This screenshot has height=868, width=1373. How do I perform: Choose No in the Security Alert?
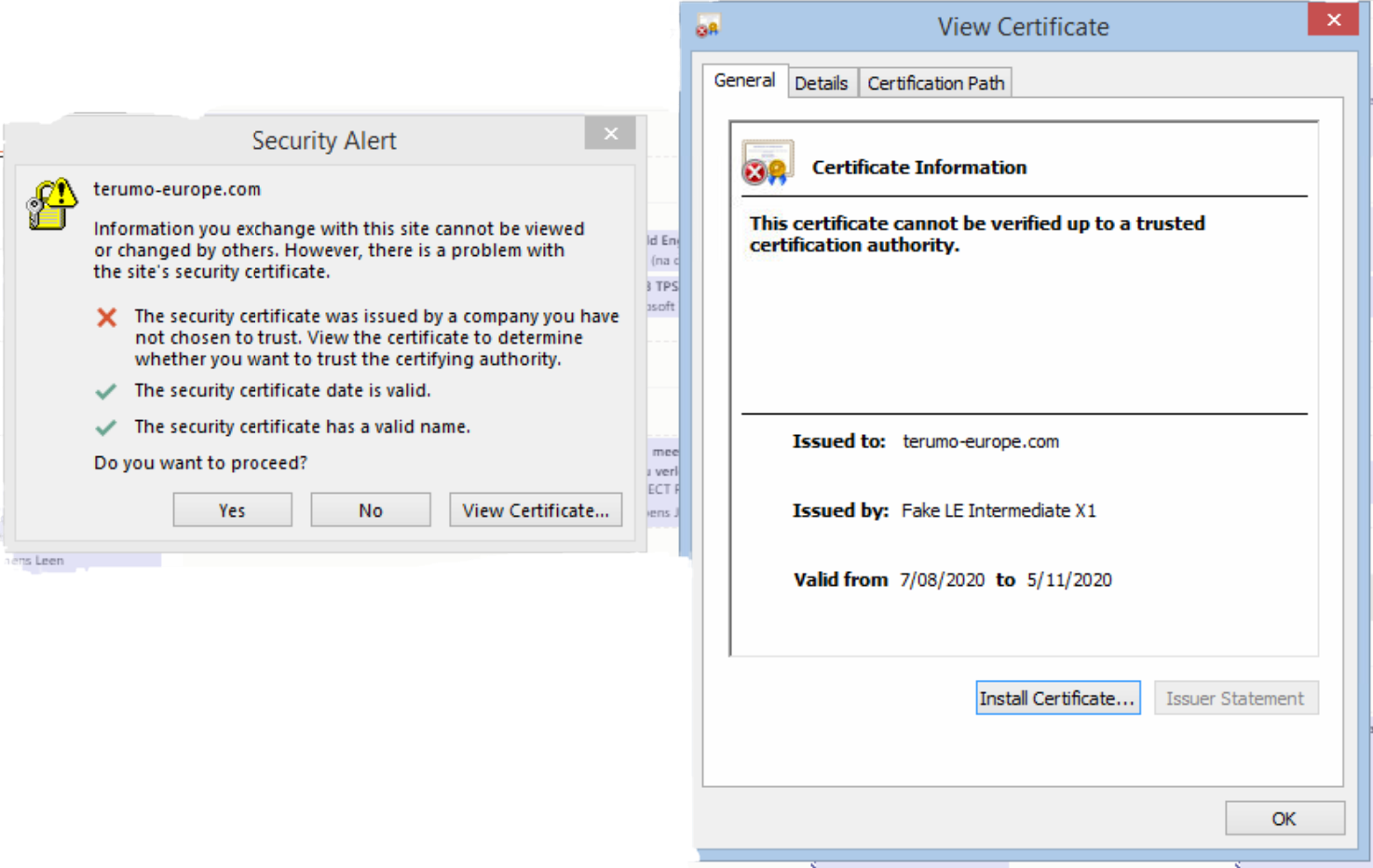(x=371, y=510)
